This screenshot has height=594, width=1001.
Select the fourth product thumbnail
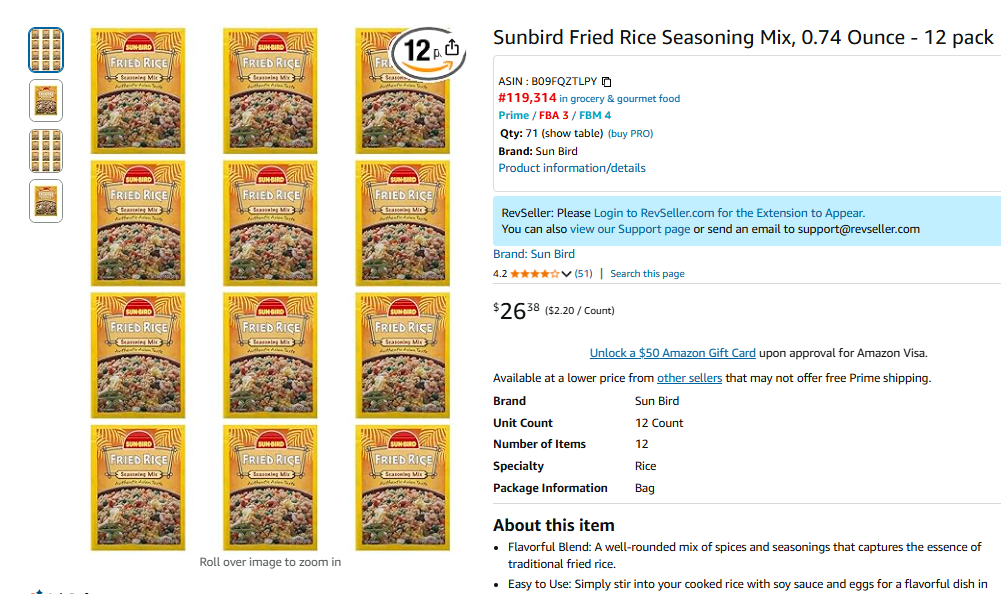[x=46, y=200]
